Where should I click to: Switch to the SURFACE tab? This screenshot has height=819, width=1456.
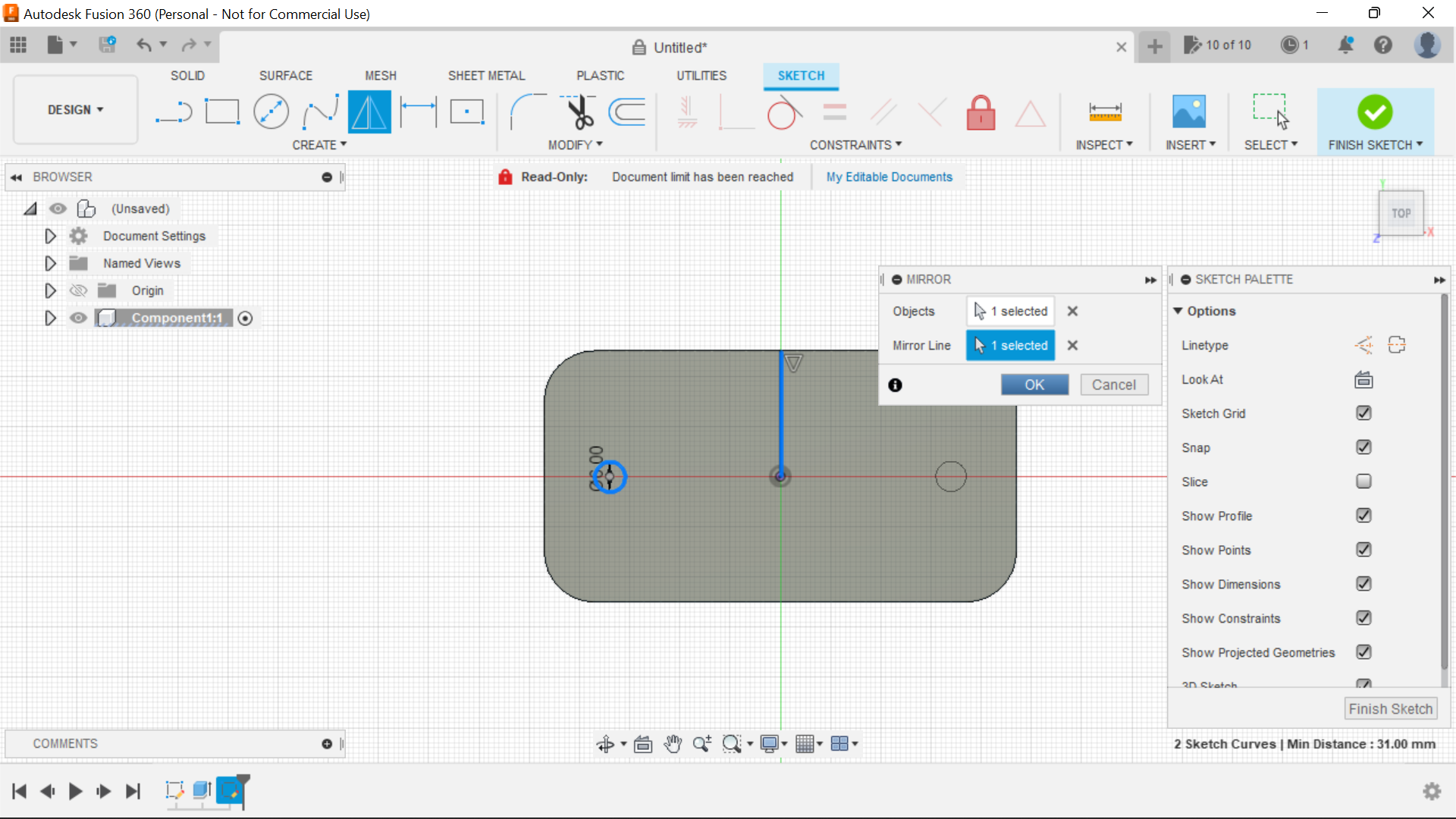pos(286,76)
